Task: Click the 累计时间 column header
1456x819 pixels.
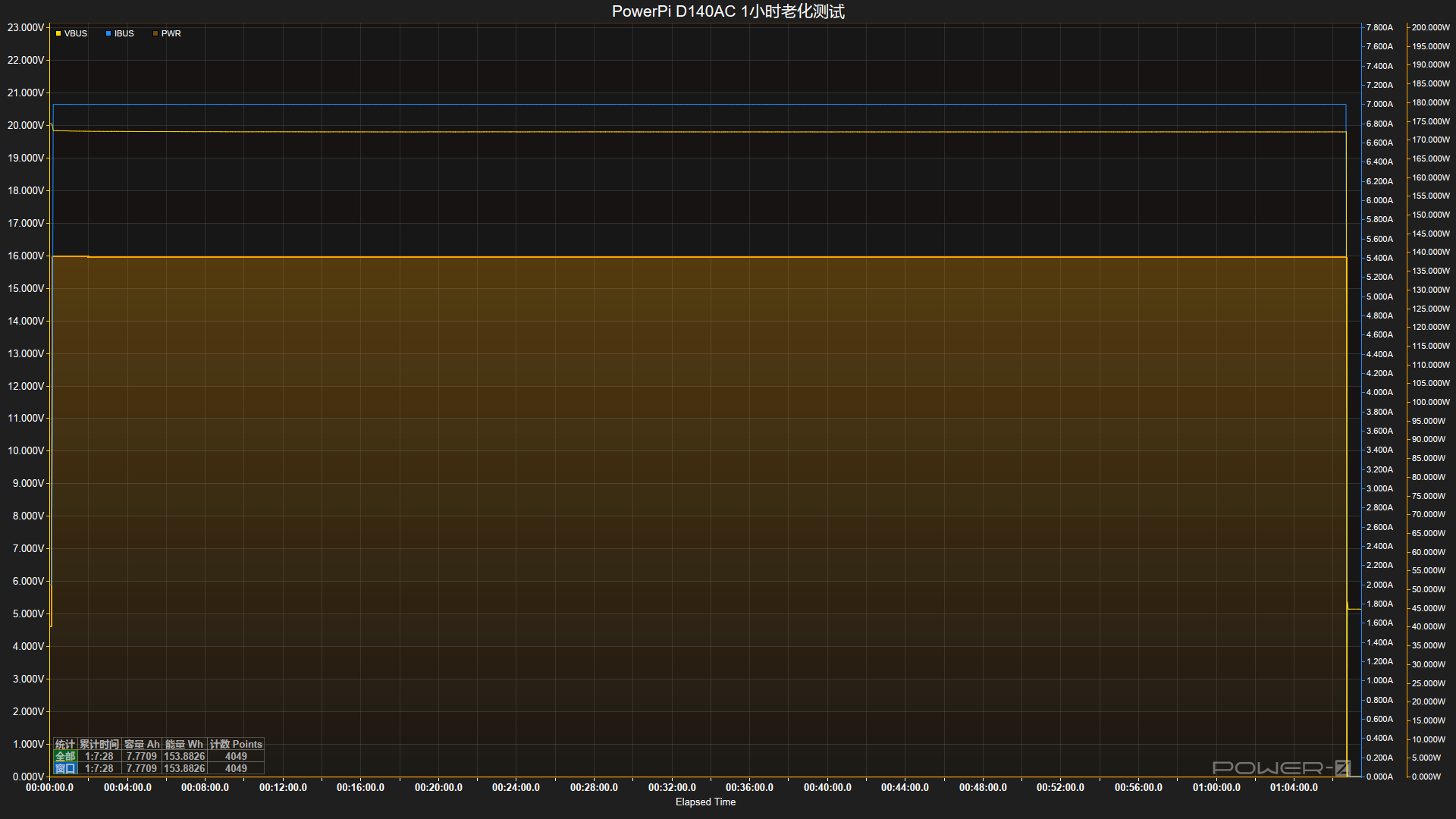Action: point(99,744)
